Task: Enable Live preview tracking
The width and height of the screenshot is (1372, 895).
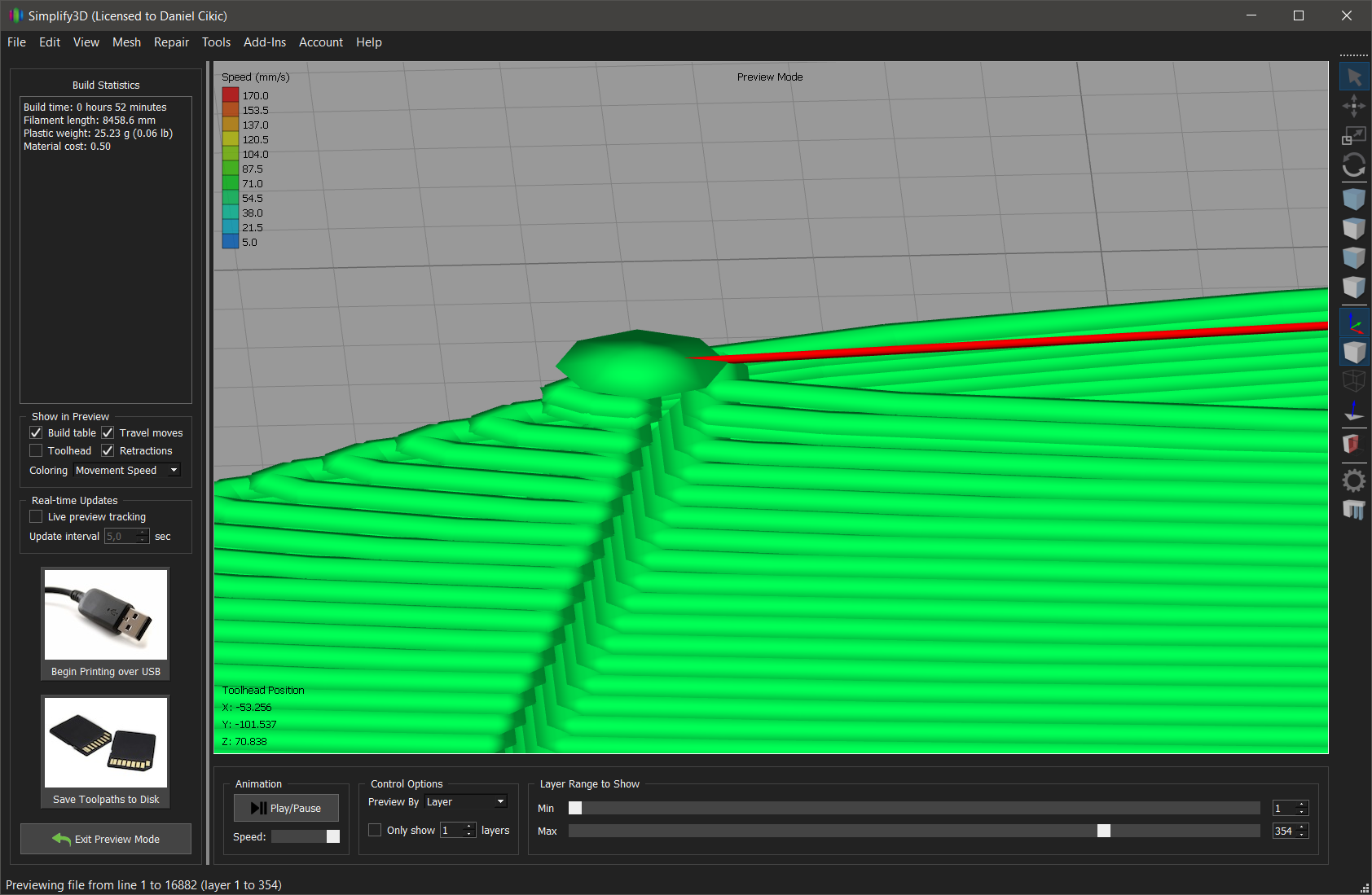Action: (36, 516)
